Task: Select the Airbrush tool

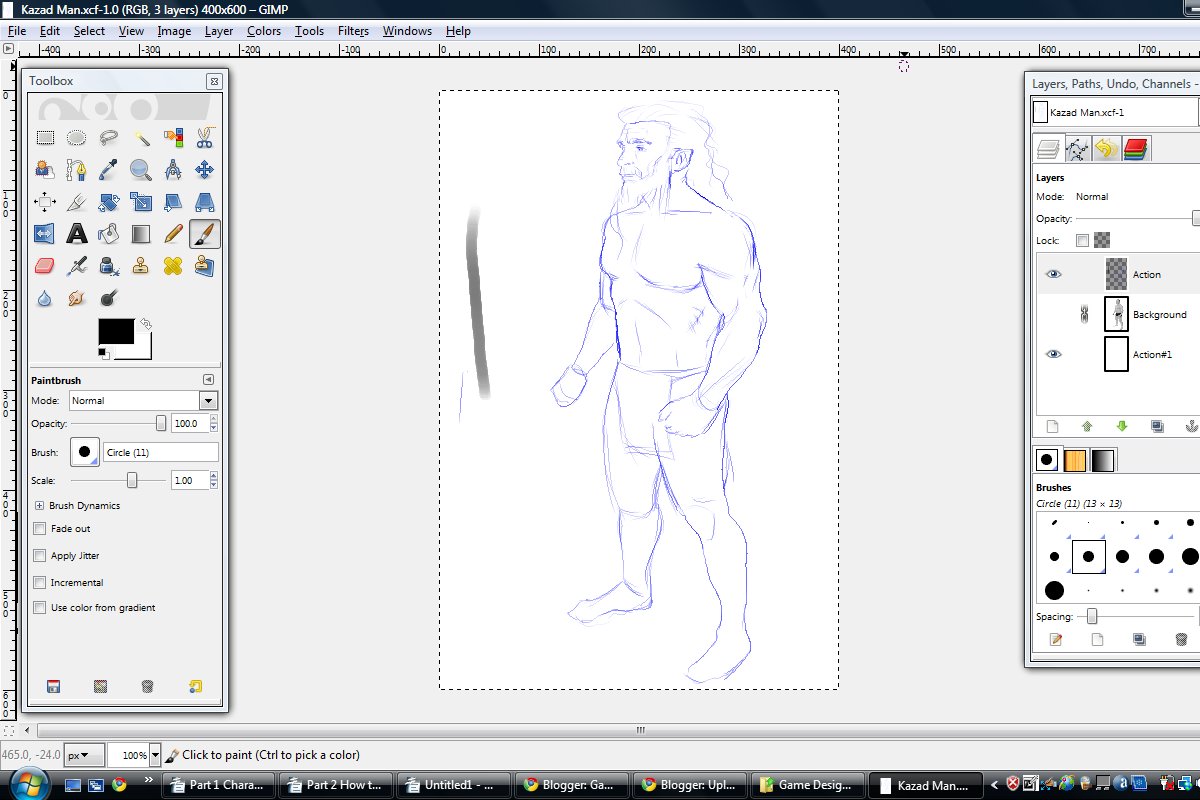Action: click(77, 266)
